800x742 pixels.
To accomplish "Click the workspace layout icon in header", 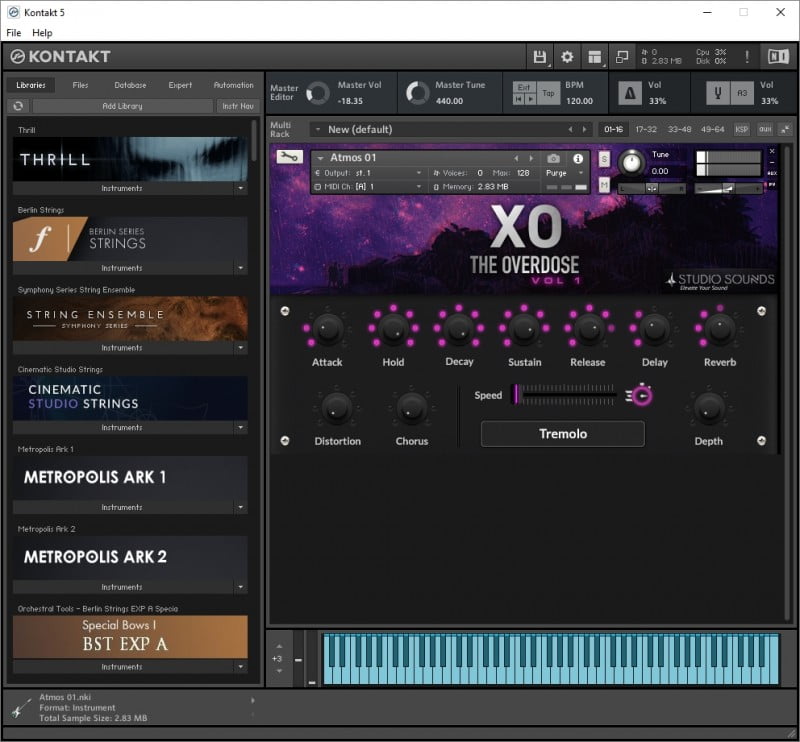I will pos(595,57).
